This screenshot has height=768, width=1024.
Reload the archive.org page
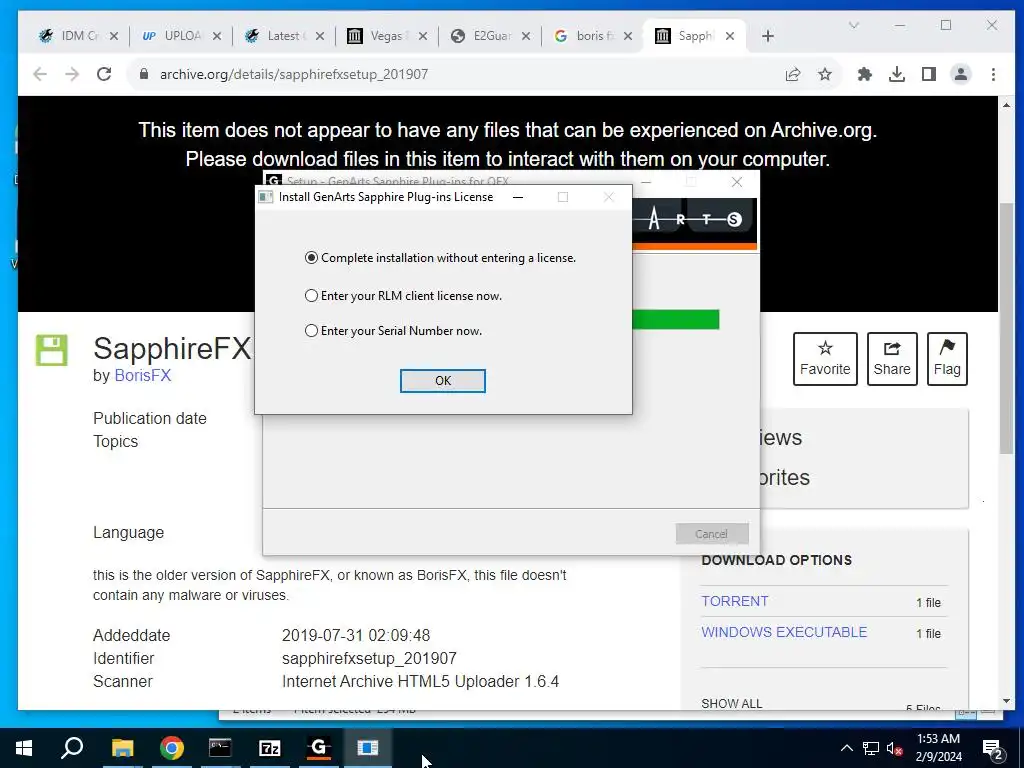pyautogui.click(x=104, y=74)
